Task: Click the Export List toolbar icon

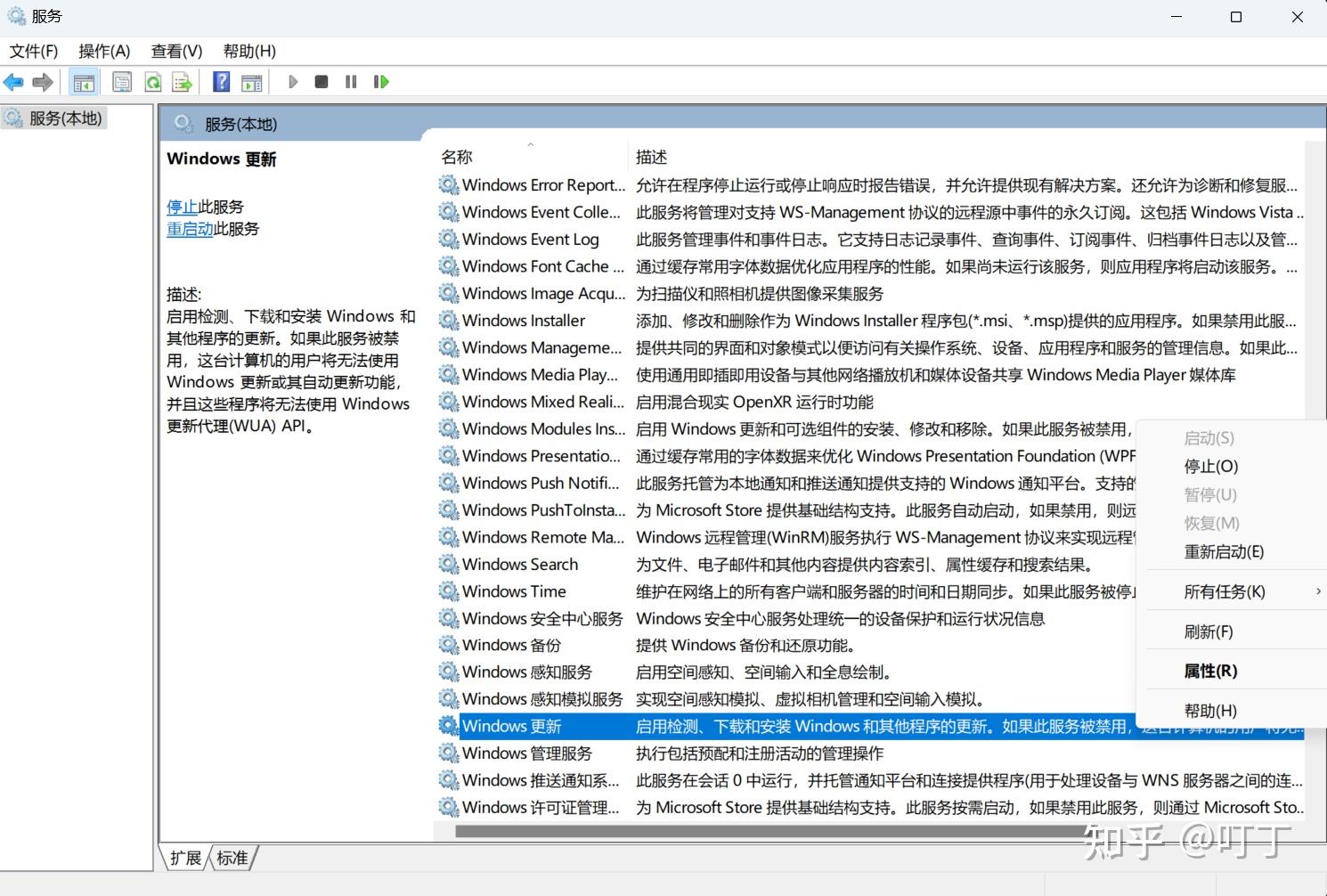Action: (x=183, y=83)
